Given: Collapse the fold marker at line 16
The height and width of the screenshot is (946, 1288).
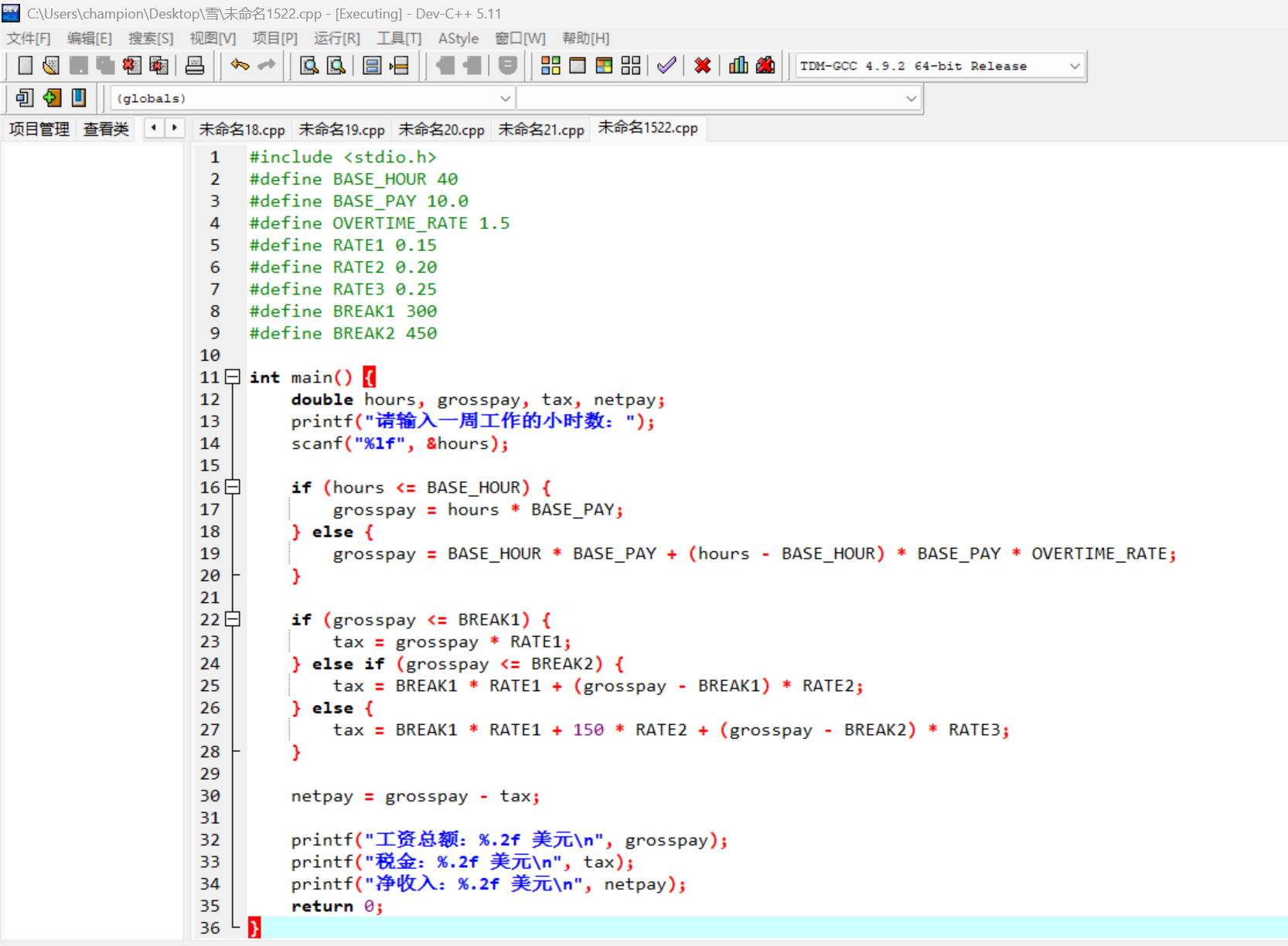Looking at the screenshot, I should pyautogui.click(x=232, y=487).
